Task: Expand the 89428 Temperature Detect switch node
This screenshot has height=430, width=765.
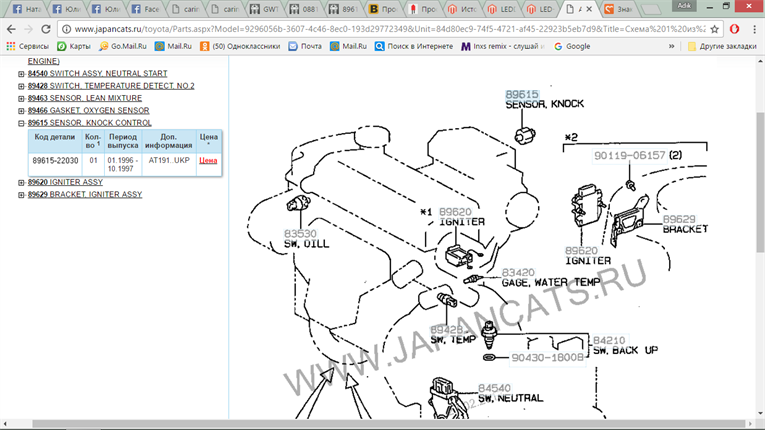Action: (22, 86)
